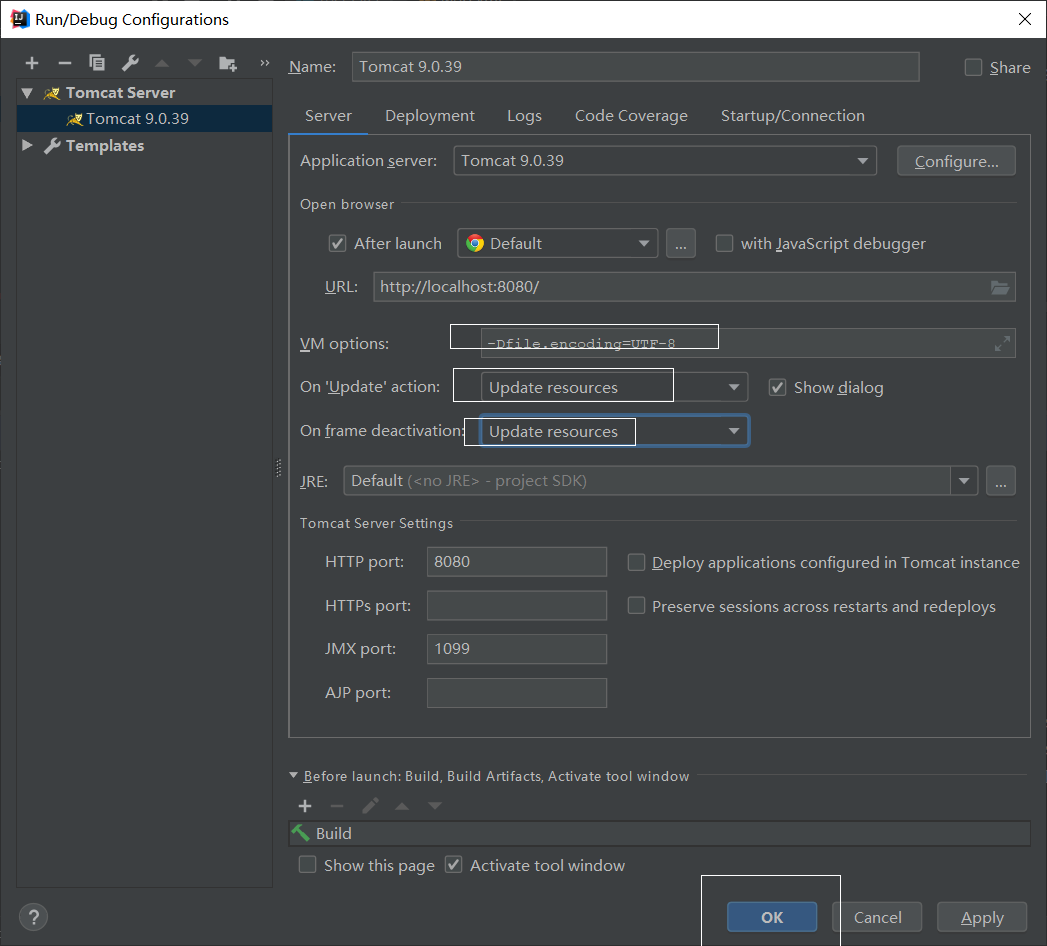Switch to Logs tab
This screenshot has height=946, width=1047.
[x=524, y=116]
